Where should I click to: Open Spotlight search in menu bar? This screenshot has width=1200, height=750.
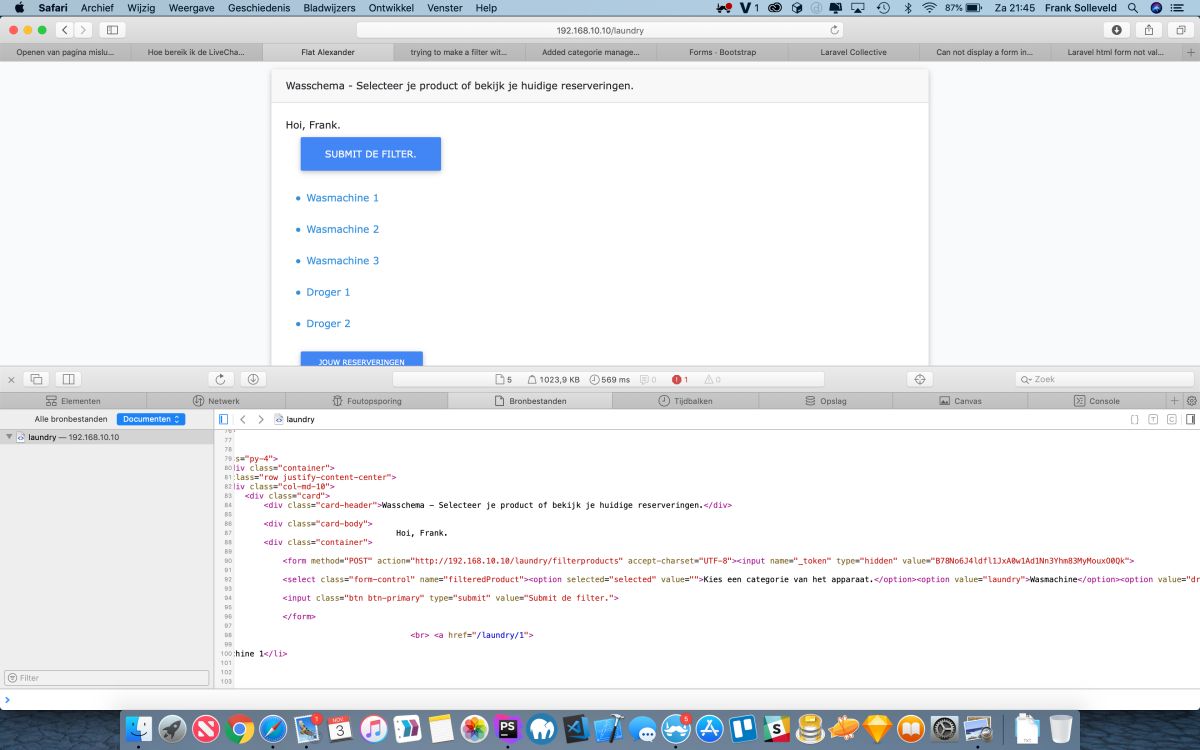tap(1133, 7)
